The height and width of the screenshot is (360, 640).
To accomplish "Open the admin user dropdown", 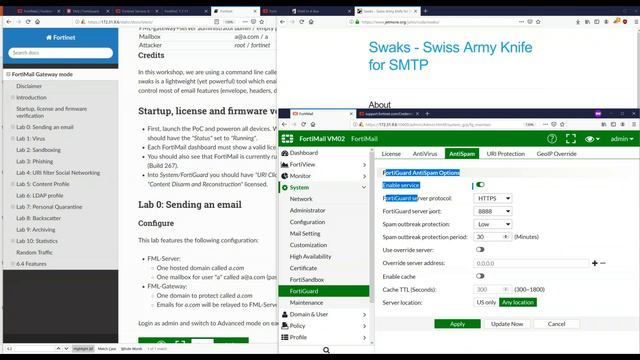I will (622, 139).
